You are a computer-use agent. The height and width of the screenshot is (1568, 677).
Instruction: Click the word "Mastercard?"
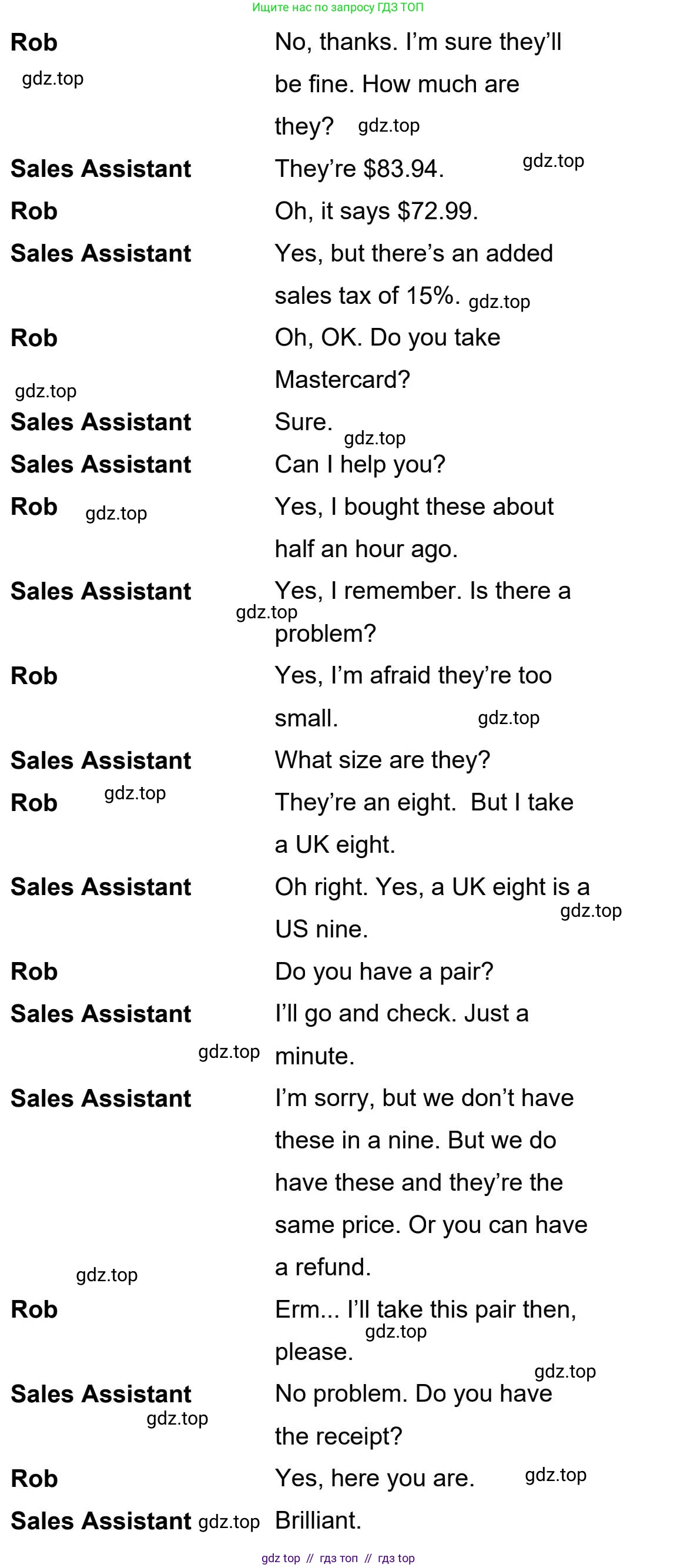point(342,380)
